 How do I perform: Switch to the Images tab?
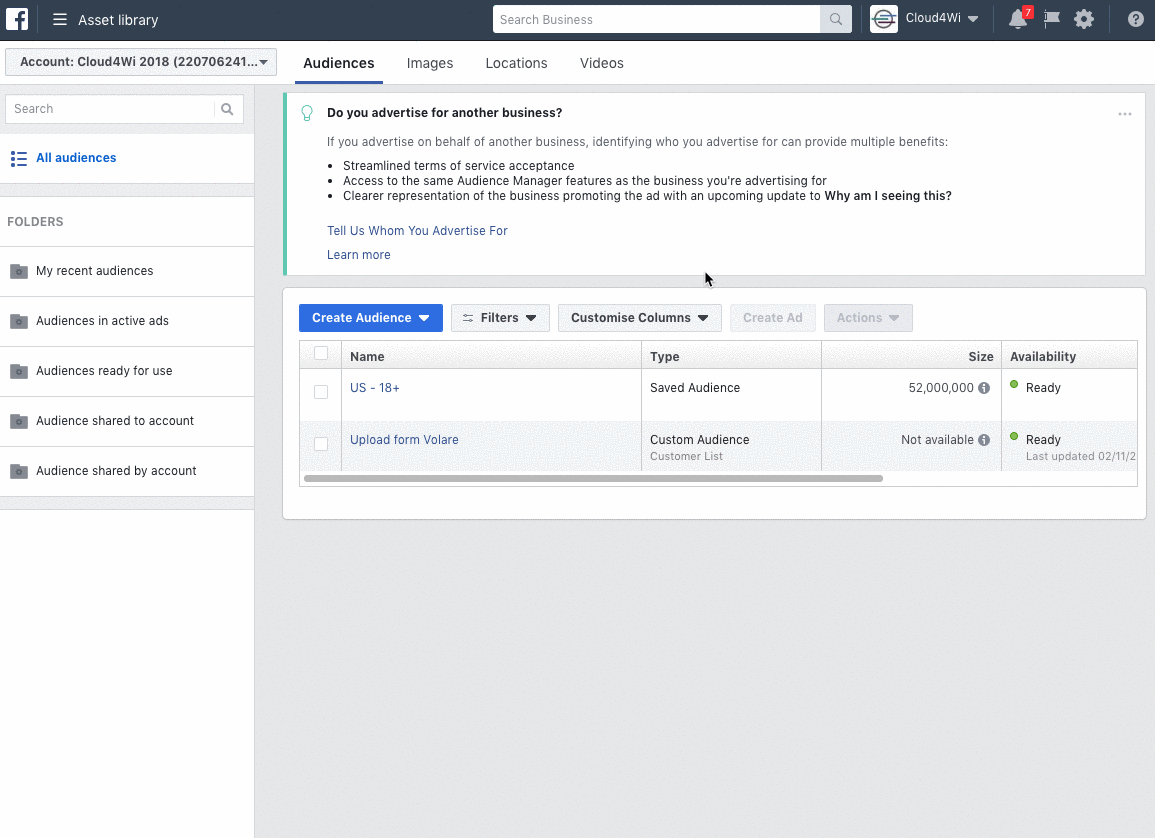coord(430,63)
